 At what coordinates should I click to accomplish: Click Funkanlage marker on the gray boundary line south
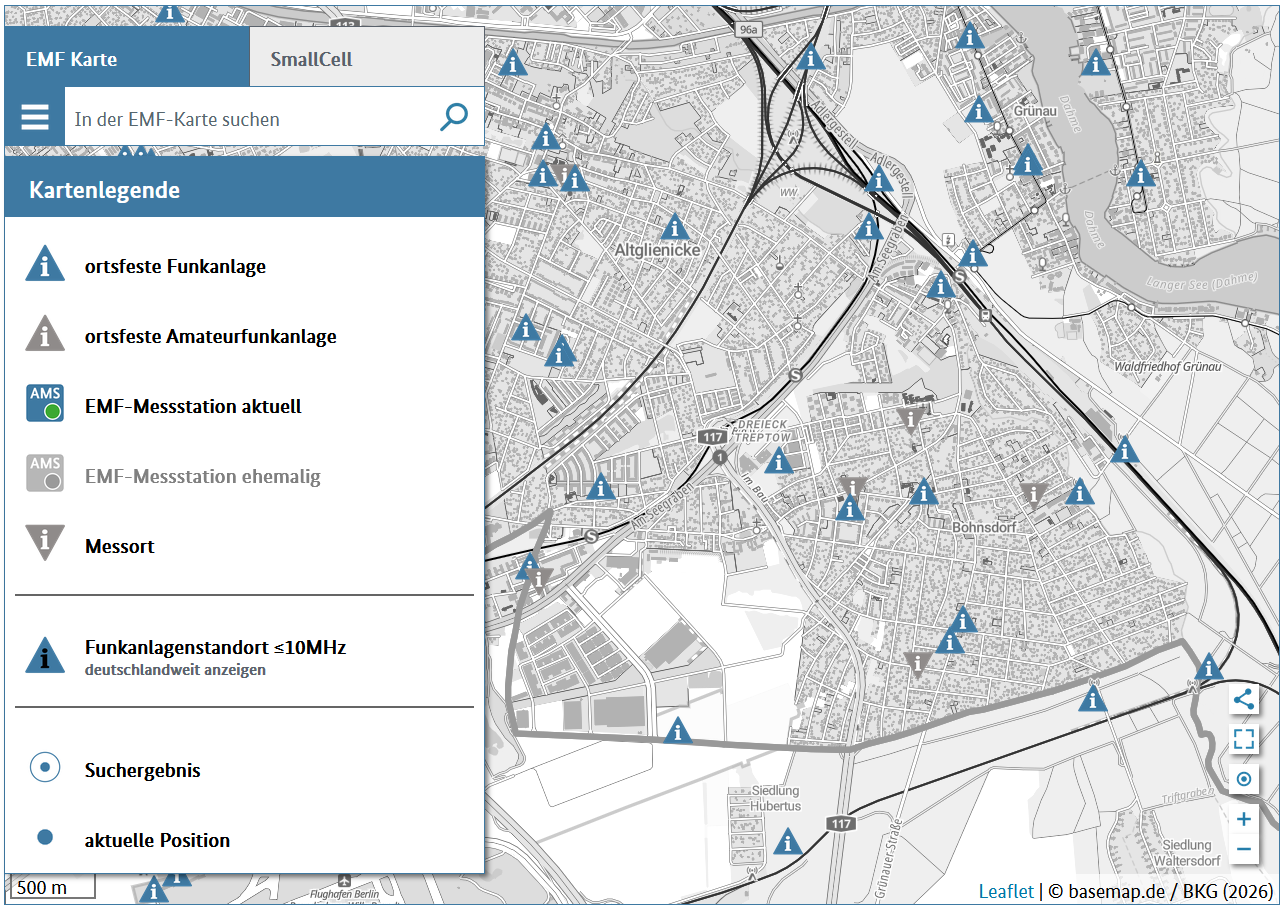678,731
